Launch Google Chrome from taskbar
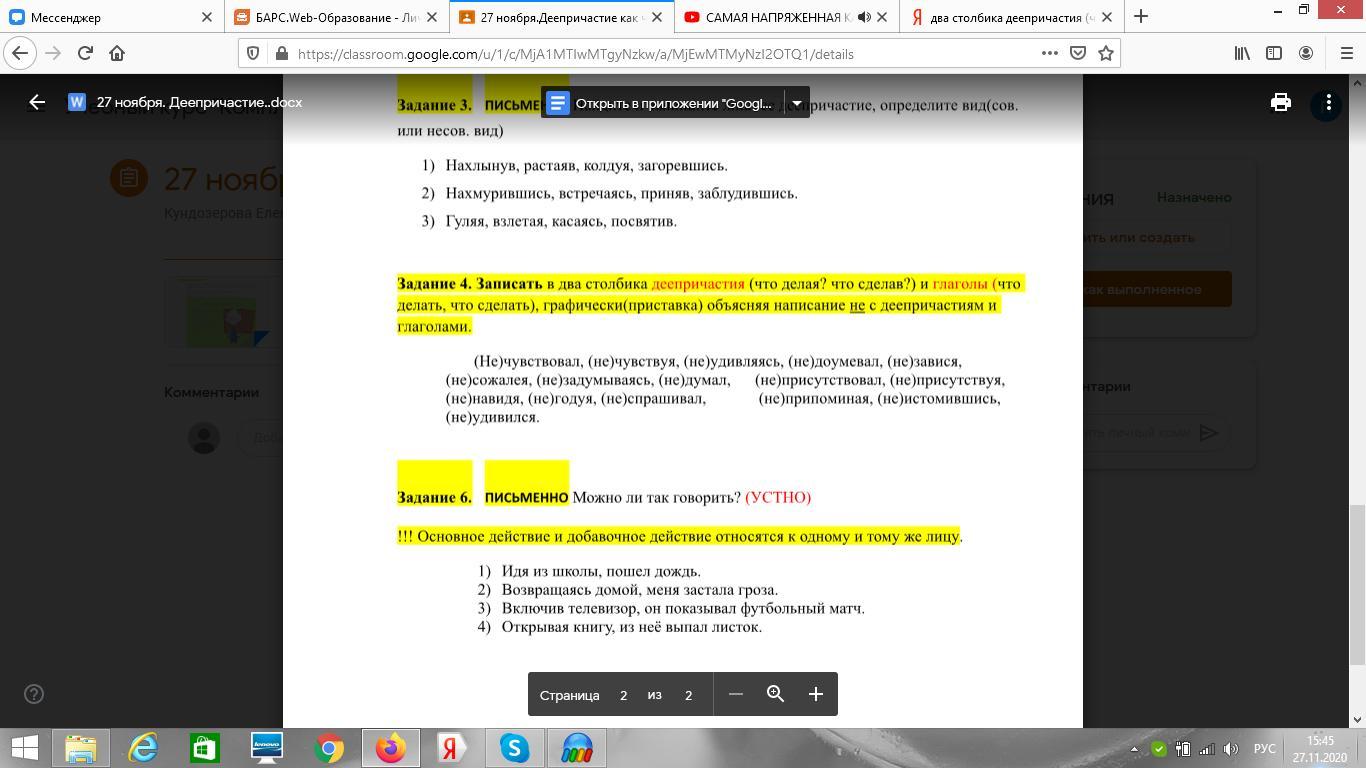1366x768 pixels. point(329,748)
